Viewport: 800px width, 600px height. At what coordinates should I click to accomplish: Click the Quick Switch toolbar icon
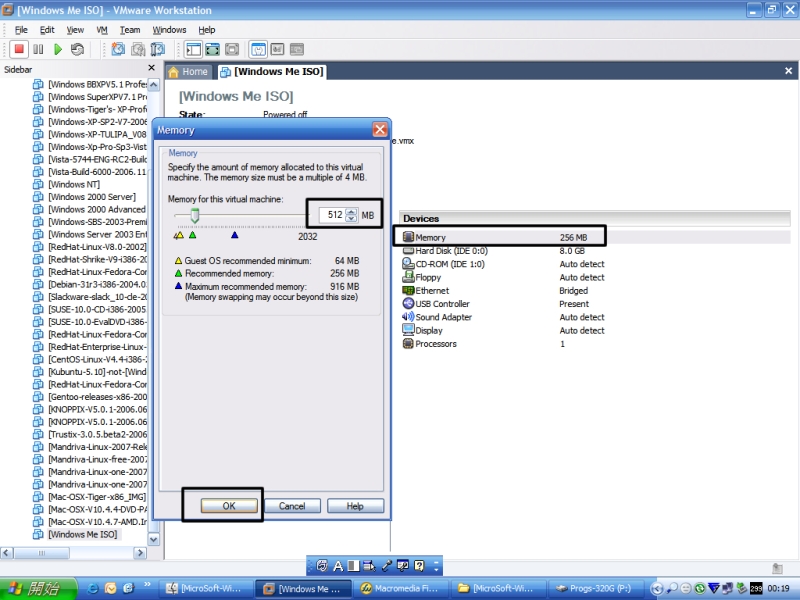click(213, 49)
